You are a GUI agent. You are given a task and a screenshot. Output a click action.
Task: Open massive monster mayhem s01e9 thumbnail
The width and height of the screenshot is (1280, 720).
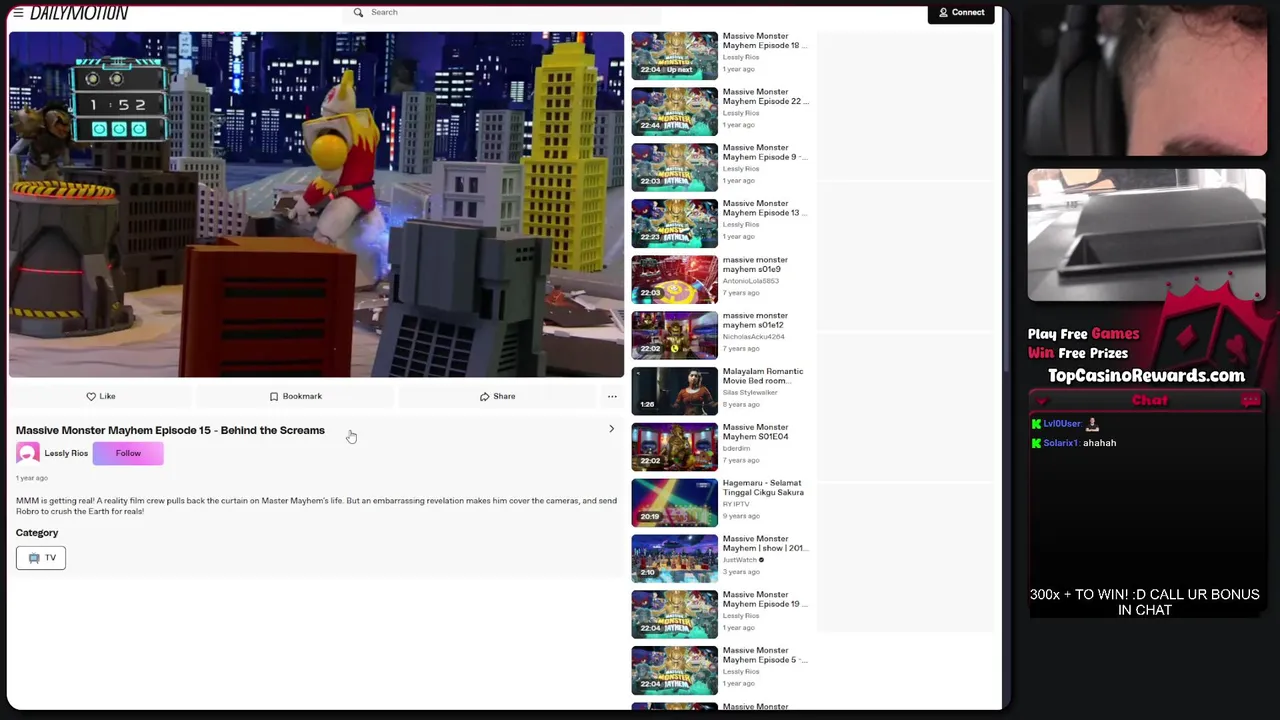[674, 279]
